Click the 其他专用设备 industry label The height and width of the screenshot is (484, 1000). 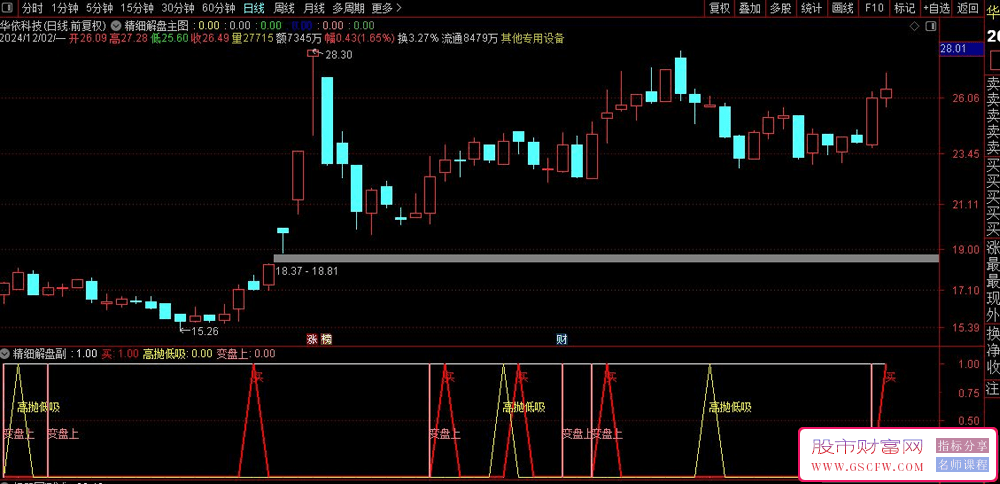tap(533, 38)
